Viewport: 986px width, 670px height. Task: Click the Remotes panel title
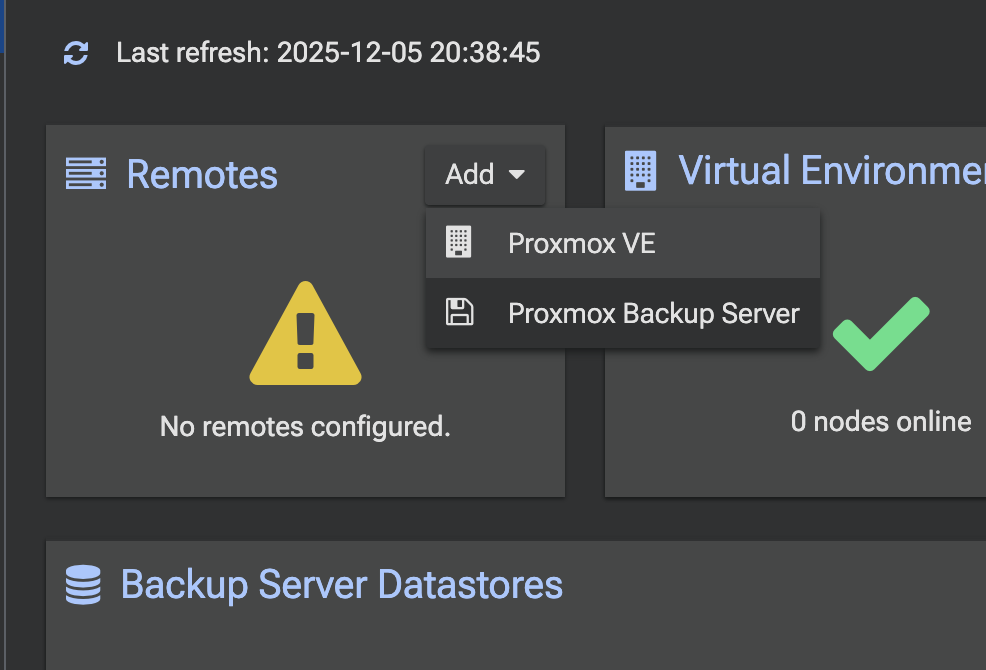click(x=202, y=174)
